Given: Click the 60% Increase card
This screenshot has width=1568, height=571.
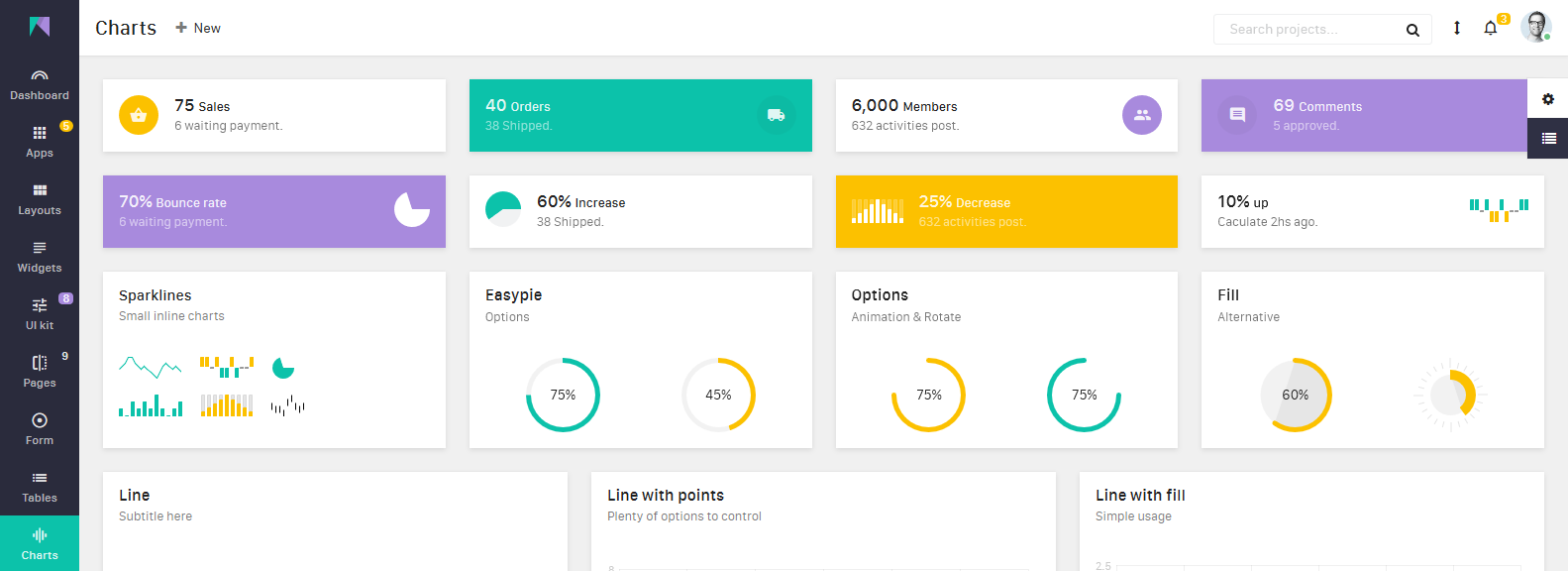Looking at the screenshot, I should (x=640, y=211).
